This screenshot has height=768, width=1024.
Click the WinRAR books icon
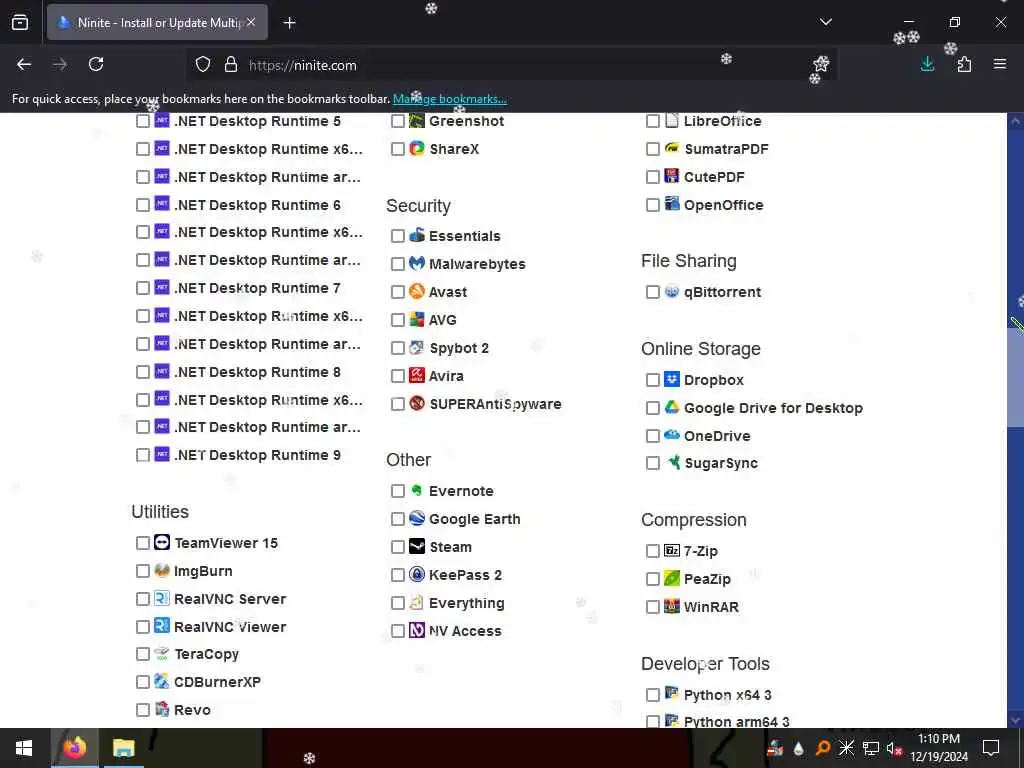point(672,607)
